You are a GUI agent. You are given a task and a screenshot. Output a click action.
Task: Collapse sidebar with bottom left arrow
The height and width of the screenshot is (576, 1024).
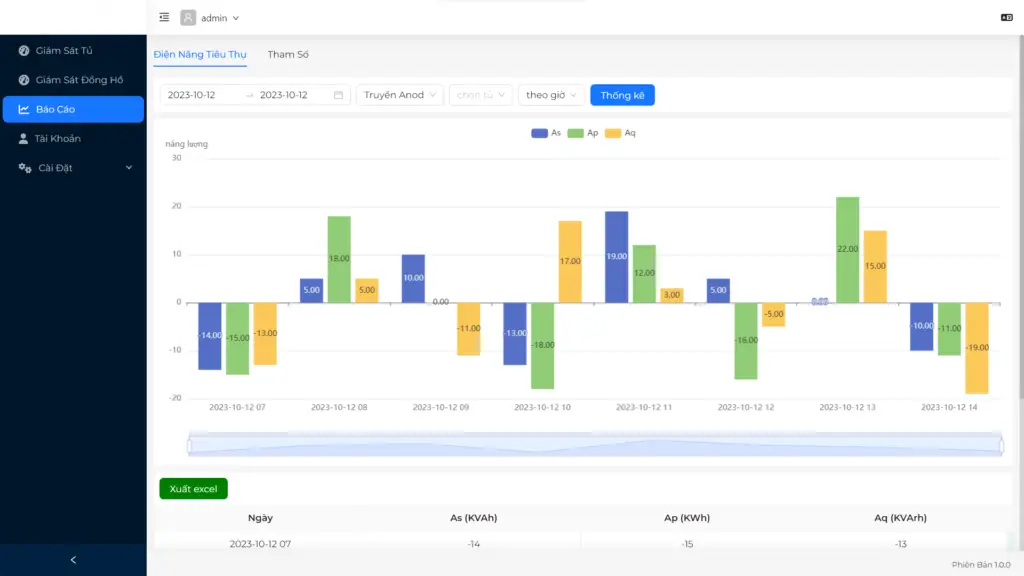[73, 560]
